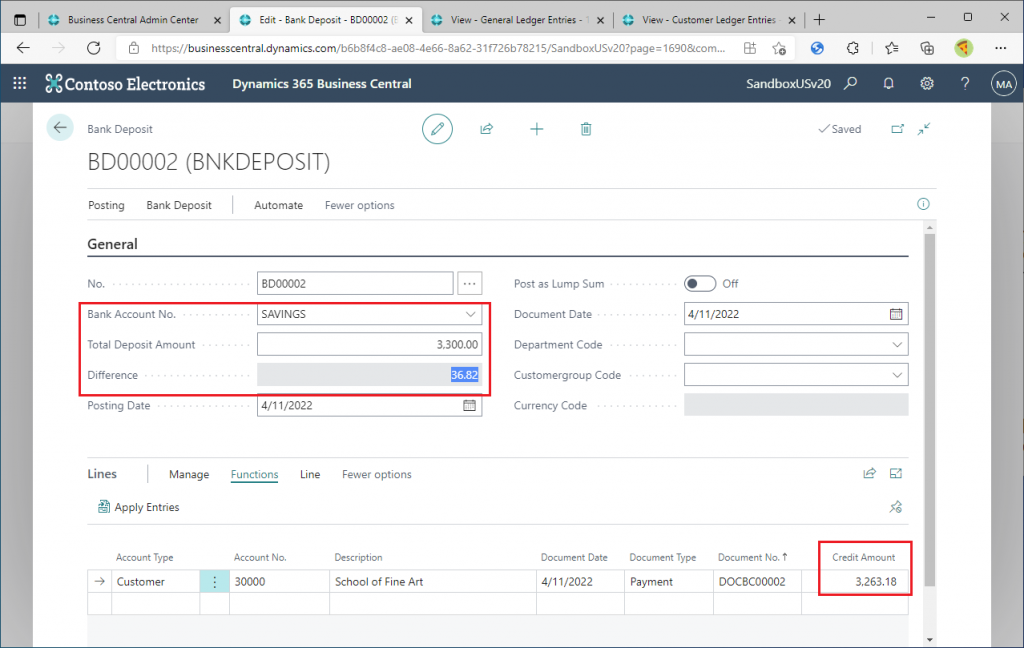Select the Functions menu in Lines
Screen dimensions: 1024x648
pos(255,474)
